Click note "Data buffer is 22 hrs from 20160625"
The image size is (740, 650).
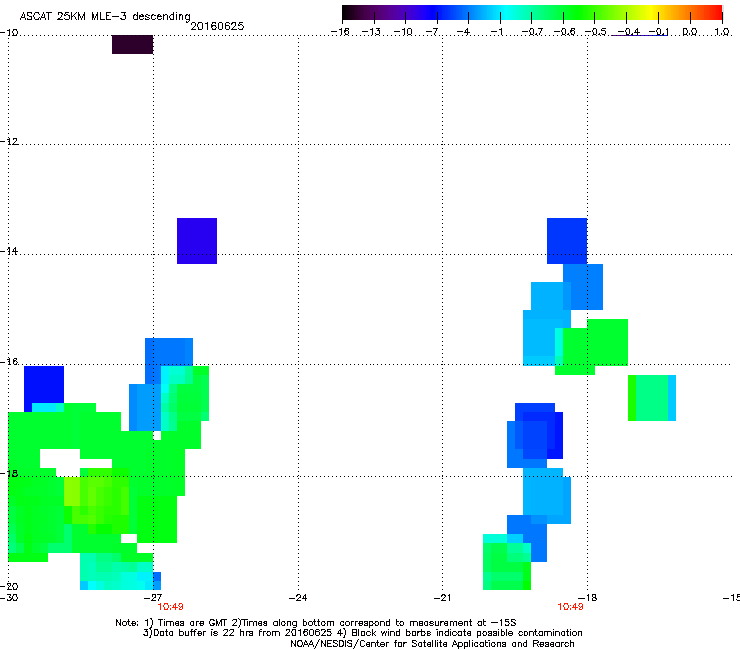tap(242, 633)
